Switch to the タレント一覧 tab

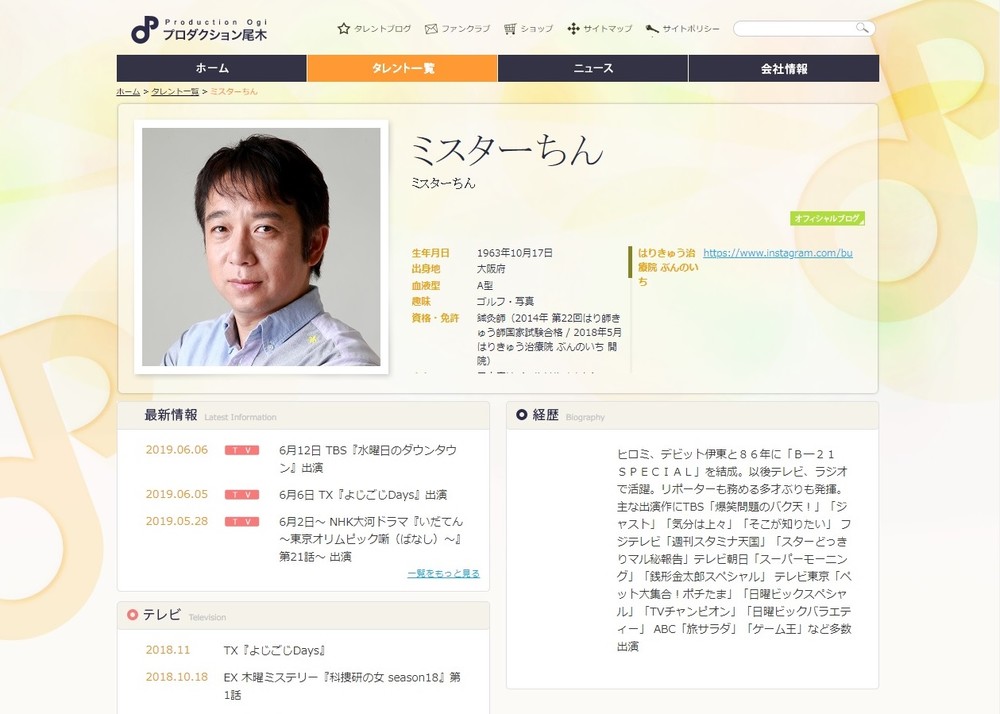point(402,68)
